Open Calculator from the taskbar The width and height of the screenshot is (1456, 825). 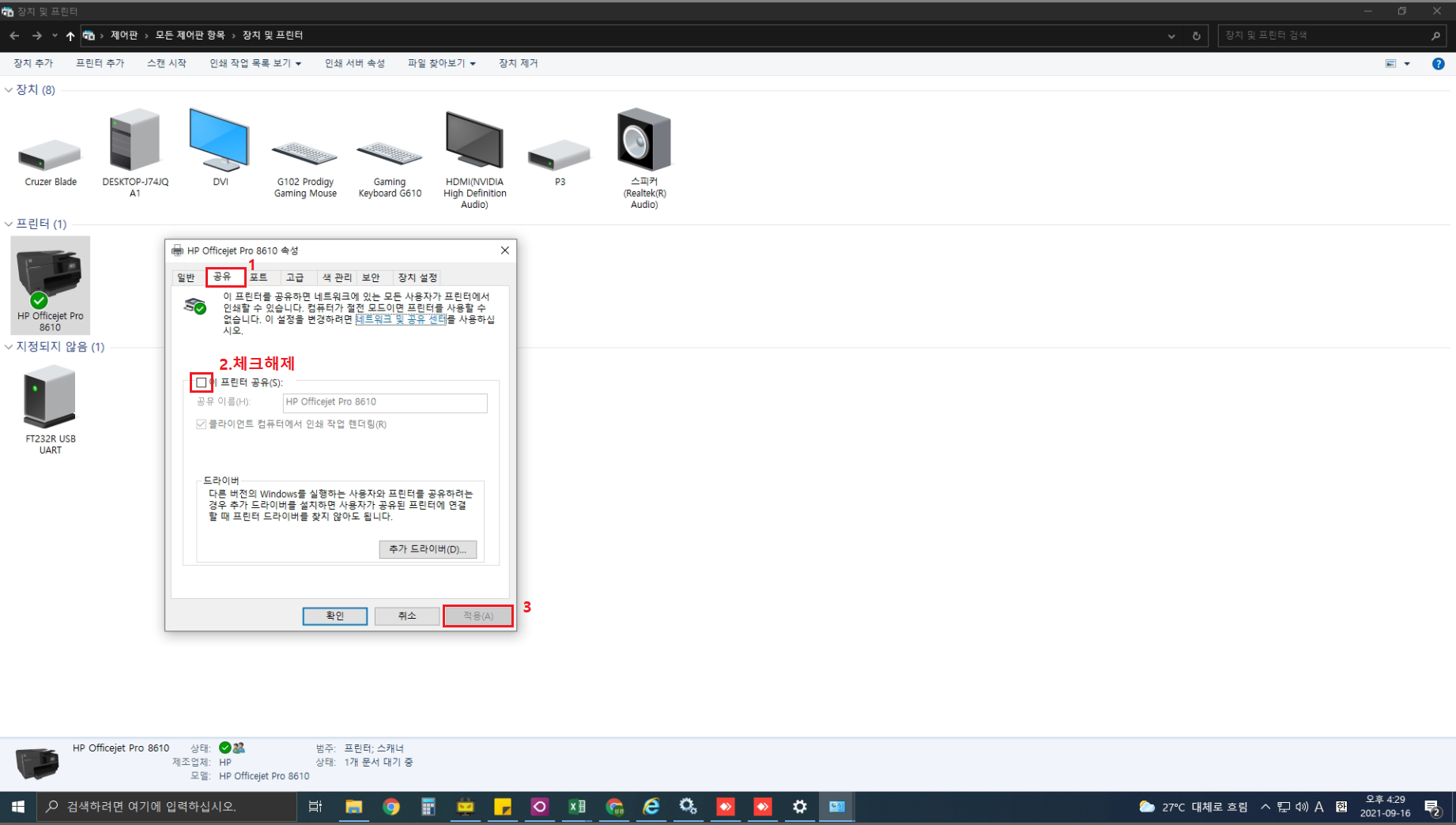click(x=428, y=807)
